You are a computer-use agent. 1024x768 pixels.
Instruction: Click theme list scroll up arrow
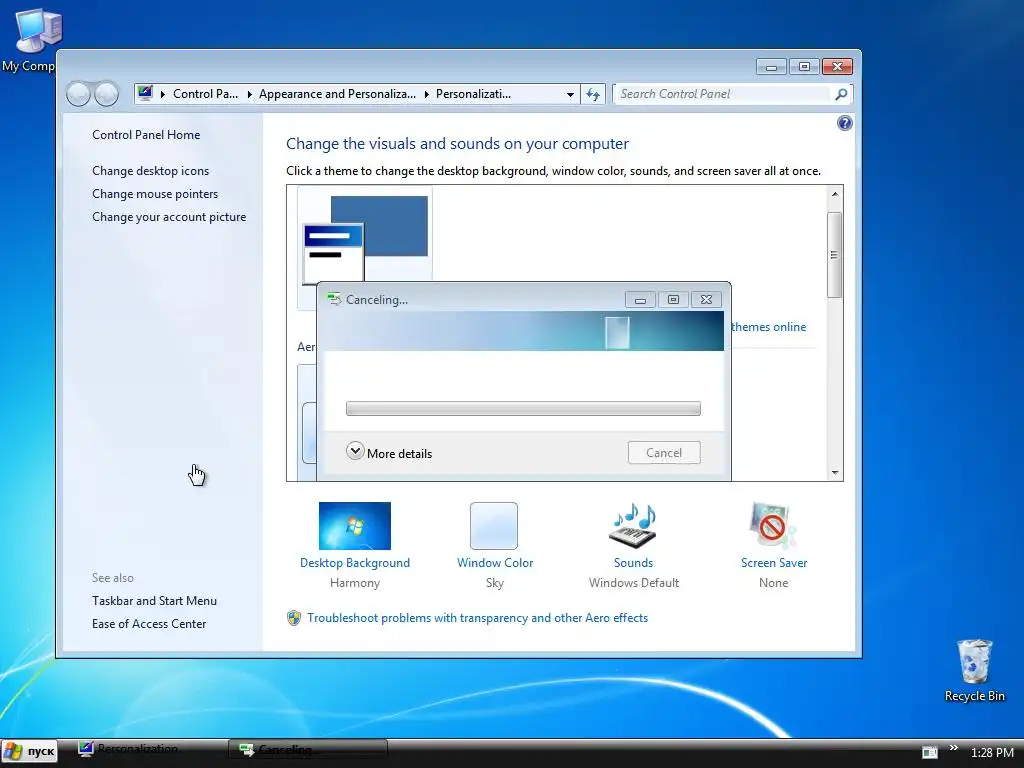click(835, 194)
